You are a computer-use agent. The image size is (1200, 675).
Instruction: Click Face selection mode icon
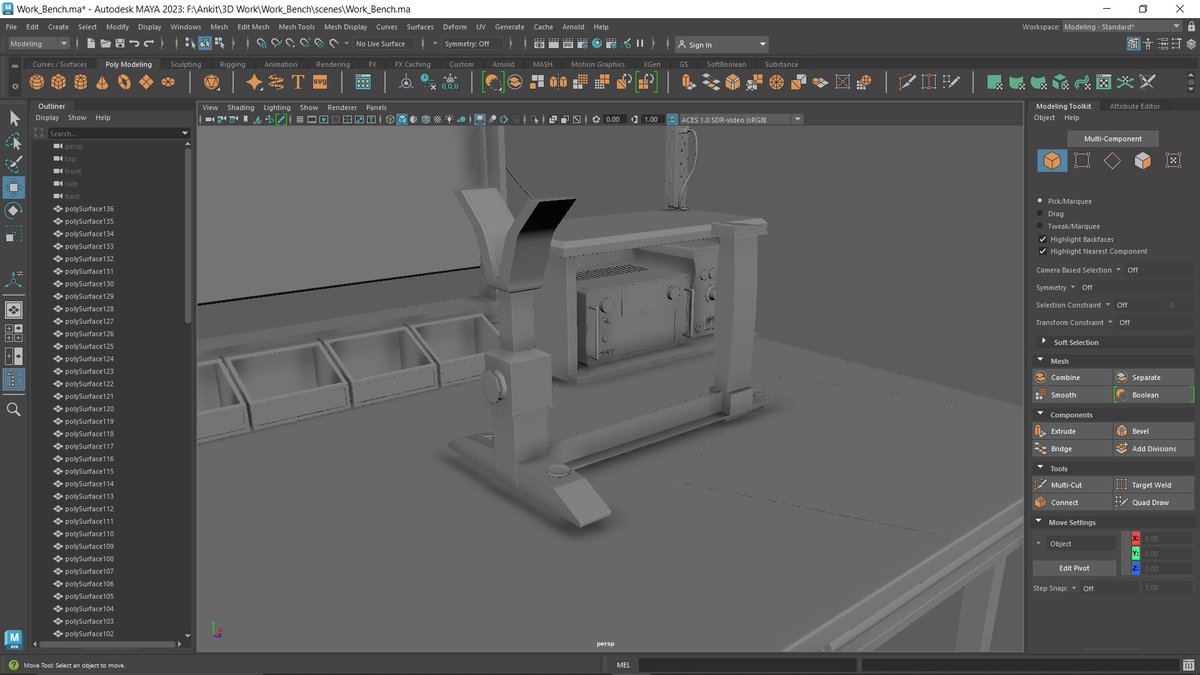(x=1143, y=160)
